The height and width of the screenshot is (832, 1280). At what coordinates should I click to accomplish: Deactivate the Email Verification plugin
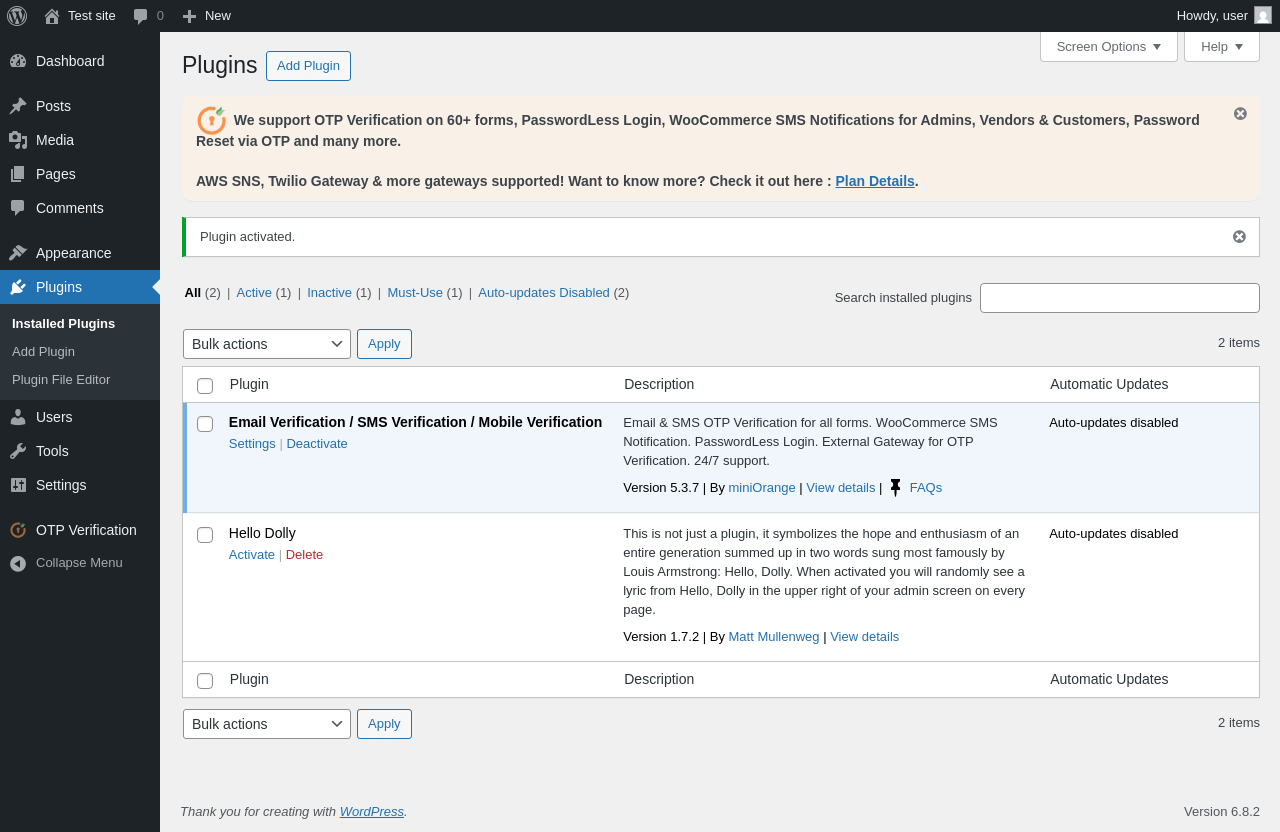317,444
